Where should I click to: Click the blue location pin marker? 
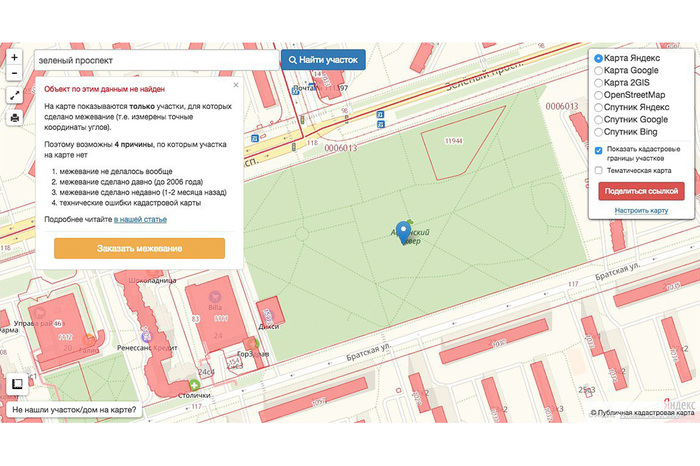click(x=404, y=232)
